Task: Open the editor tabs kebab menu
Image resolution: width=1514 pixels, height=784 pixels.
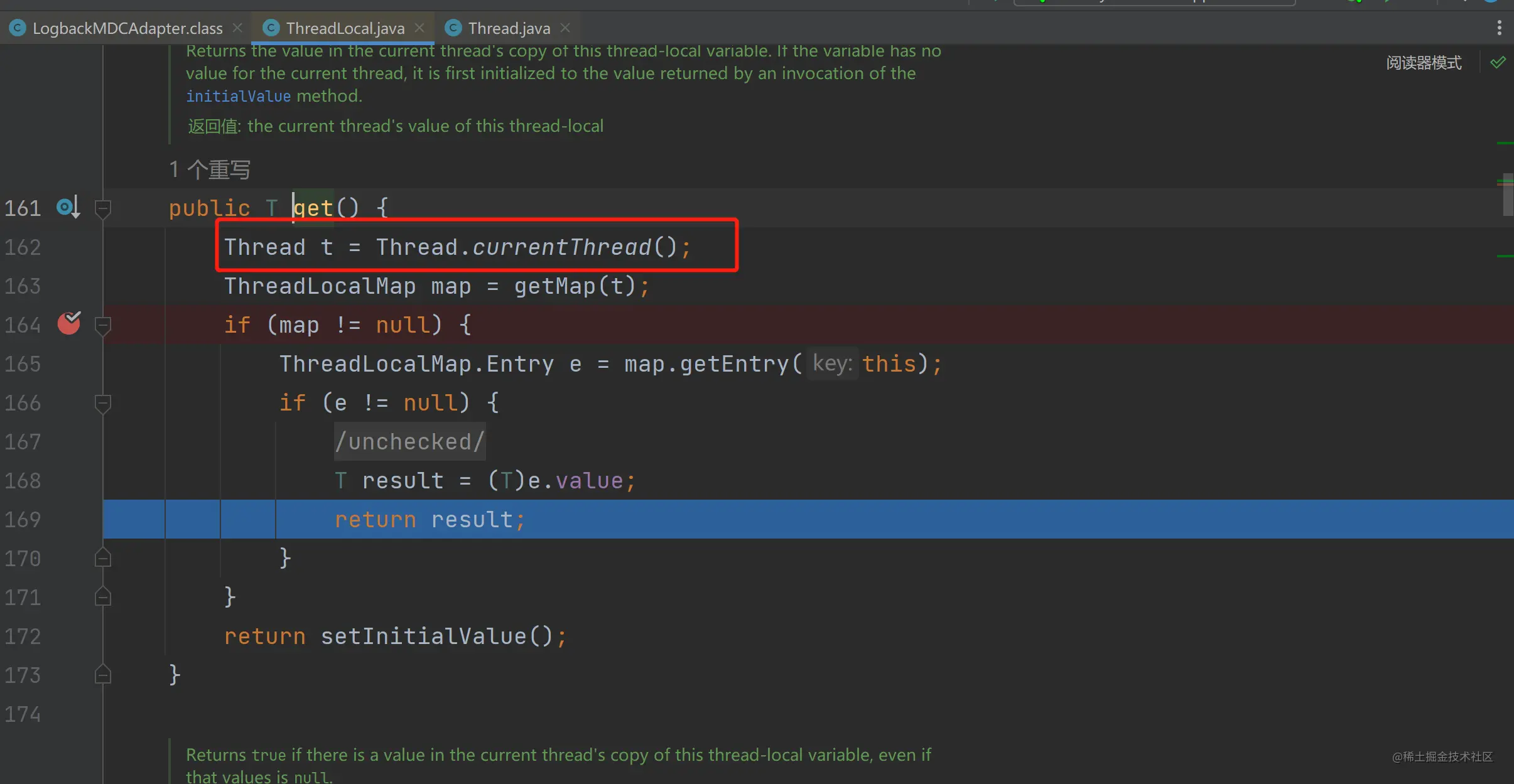Action: [x=1499, y=28]
